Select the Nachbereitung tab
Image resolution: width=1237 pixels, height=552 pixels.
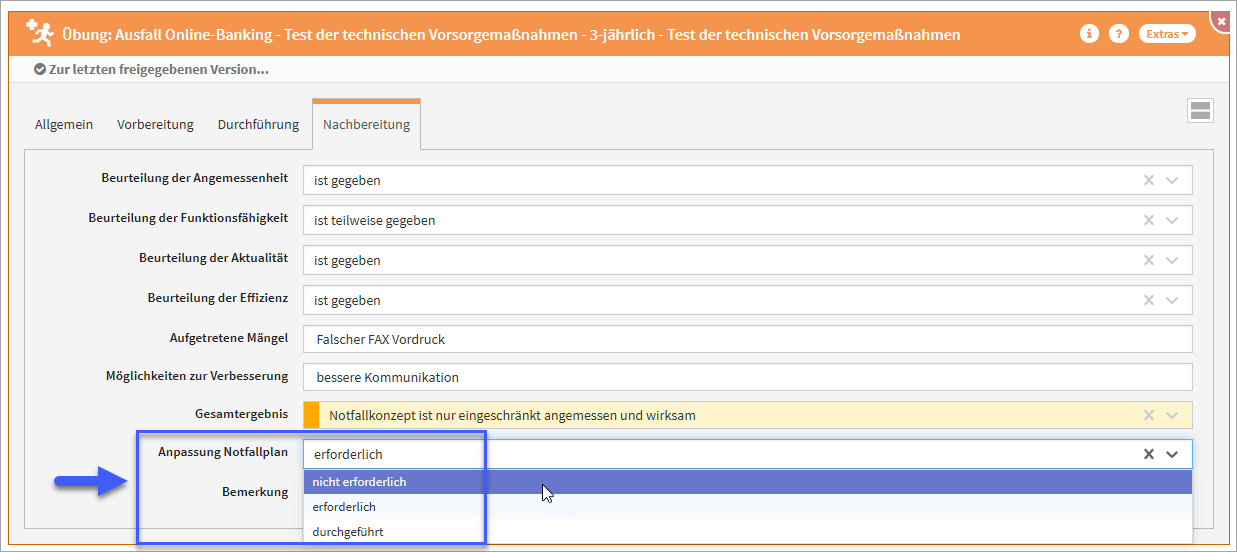coord(366,125)
